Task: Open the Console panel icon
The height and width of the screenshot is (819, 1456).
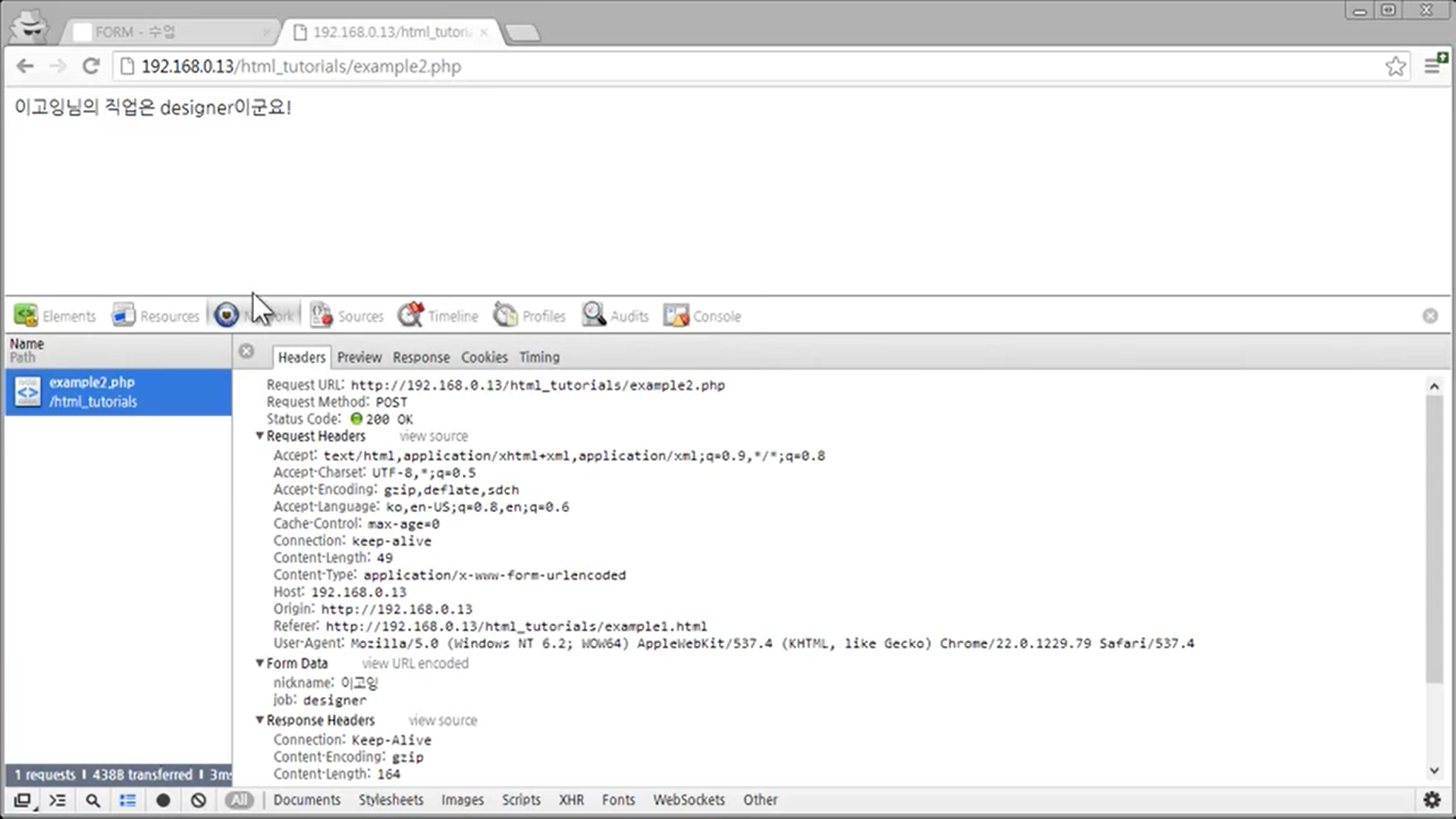Action: 676,315
